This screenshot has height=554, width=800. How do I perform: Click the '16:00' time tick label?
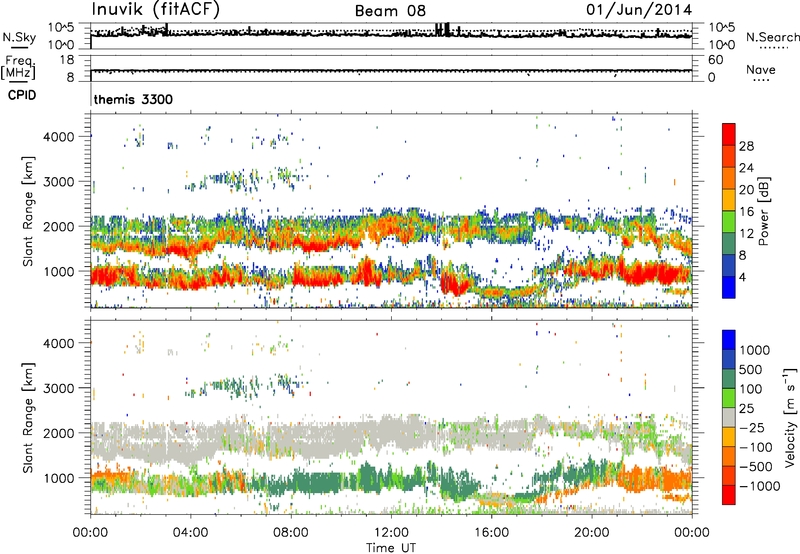(491, 533)
